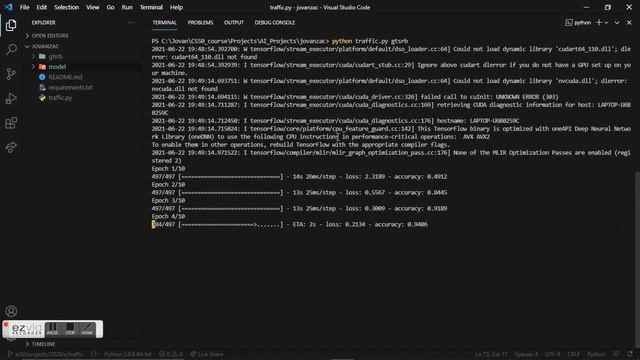Open the View menu
Viewport: 640px width, 360px height.
click(x=93, y=7)
